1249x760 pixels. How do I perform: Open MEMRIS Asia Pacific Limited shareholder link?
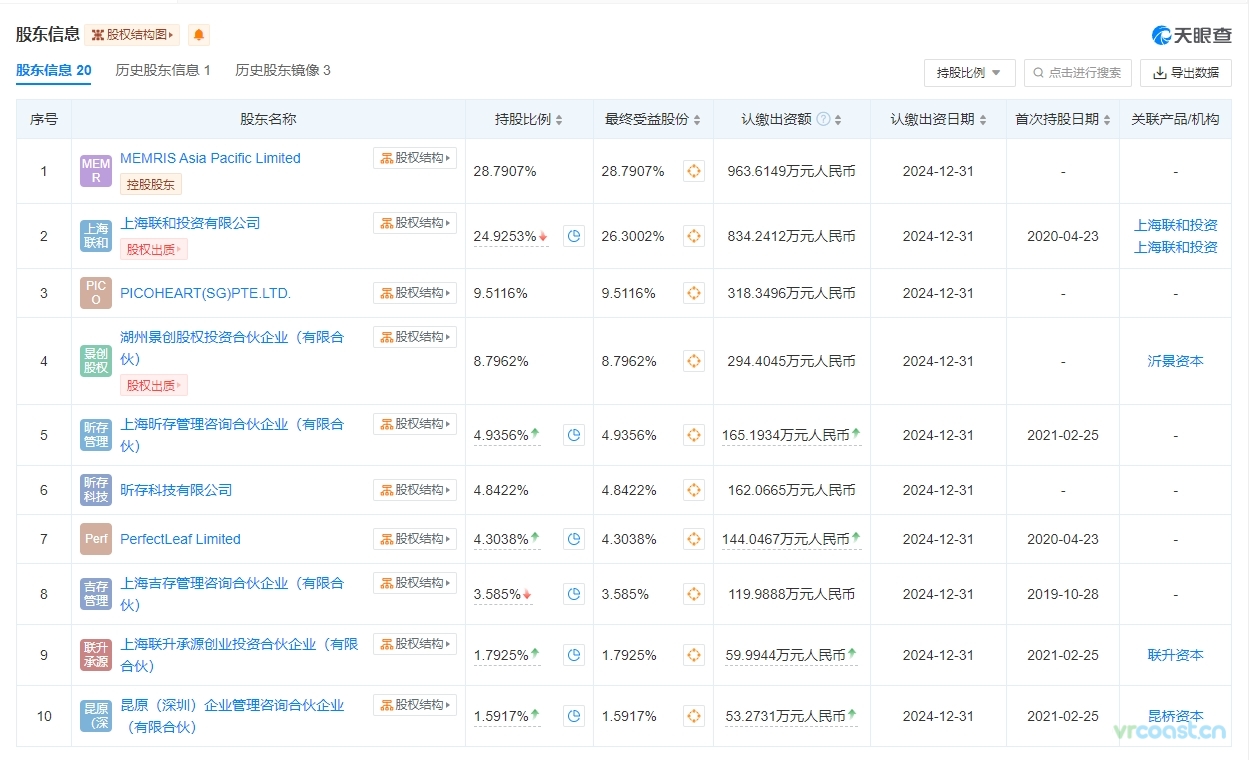click(210, 158)
